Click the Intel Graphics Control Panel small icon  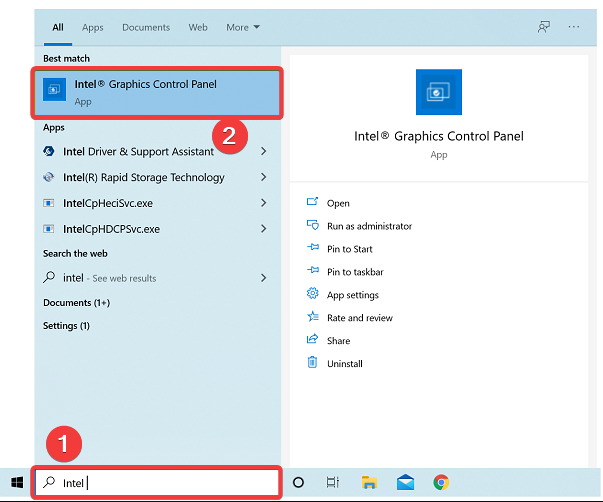click(54, 89)
